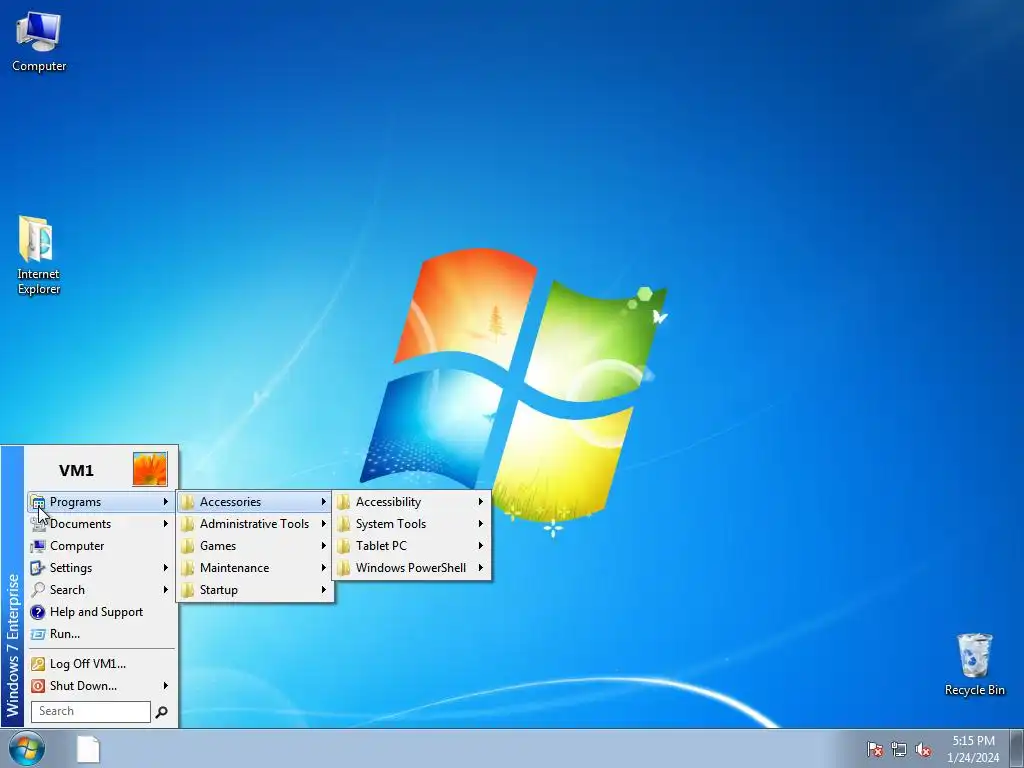1024x768 pixels.
Task: Click the search magnifier icon in Start menu
Action: pyautogui.click(x=161, y=712)
